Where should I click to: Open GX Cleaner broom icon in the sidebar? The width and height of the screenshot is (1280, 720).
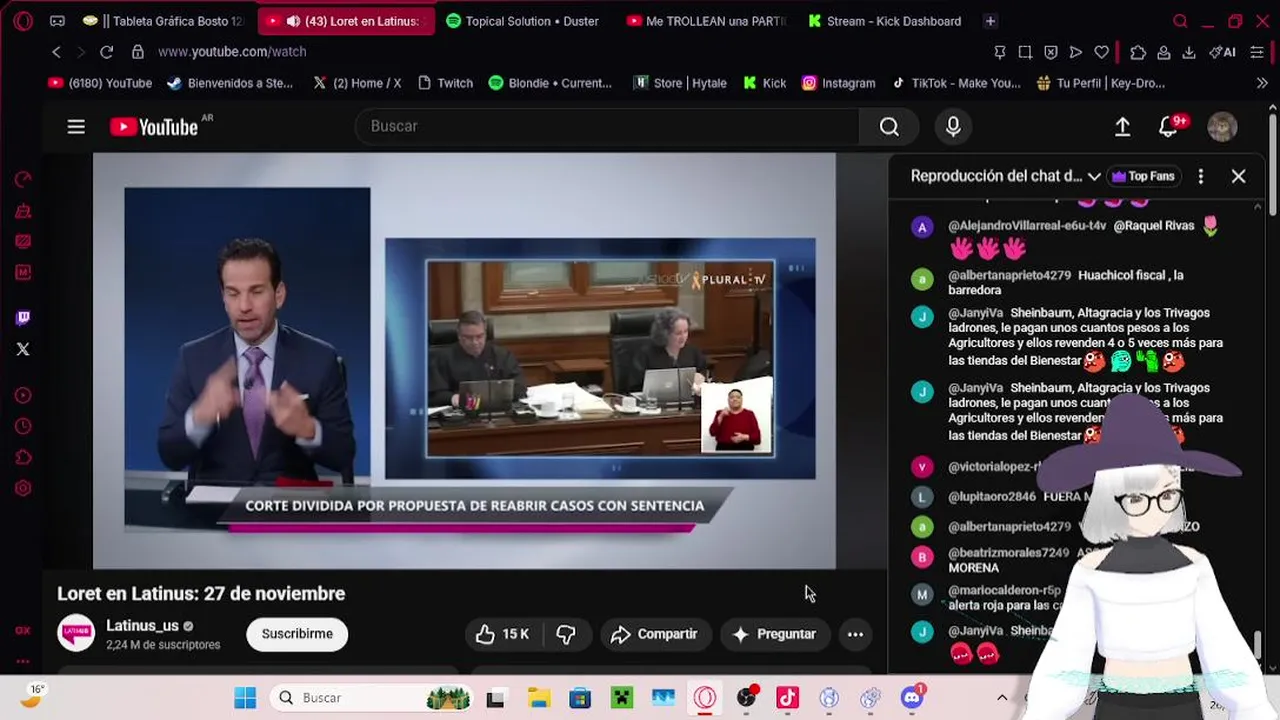tap(23, 211)
